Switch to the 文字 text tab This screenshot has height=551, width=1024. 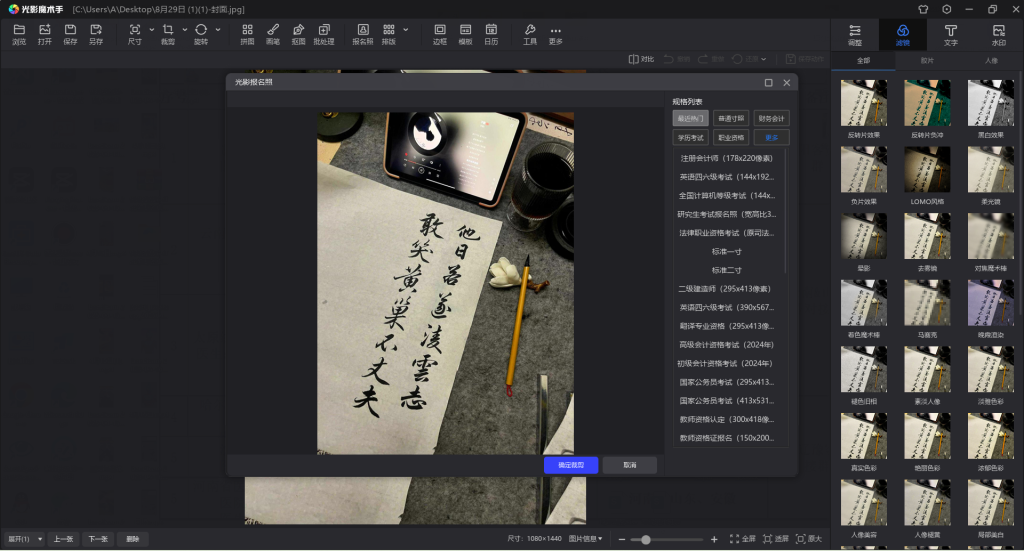click(950, 35)
